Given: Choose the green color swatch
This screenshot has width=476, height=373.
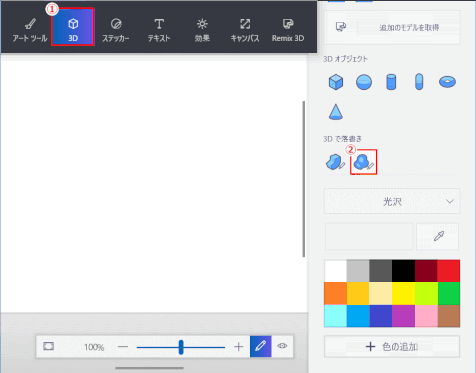Looking at the screenshot, I should tap(449, 293).
